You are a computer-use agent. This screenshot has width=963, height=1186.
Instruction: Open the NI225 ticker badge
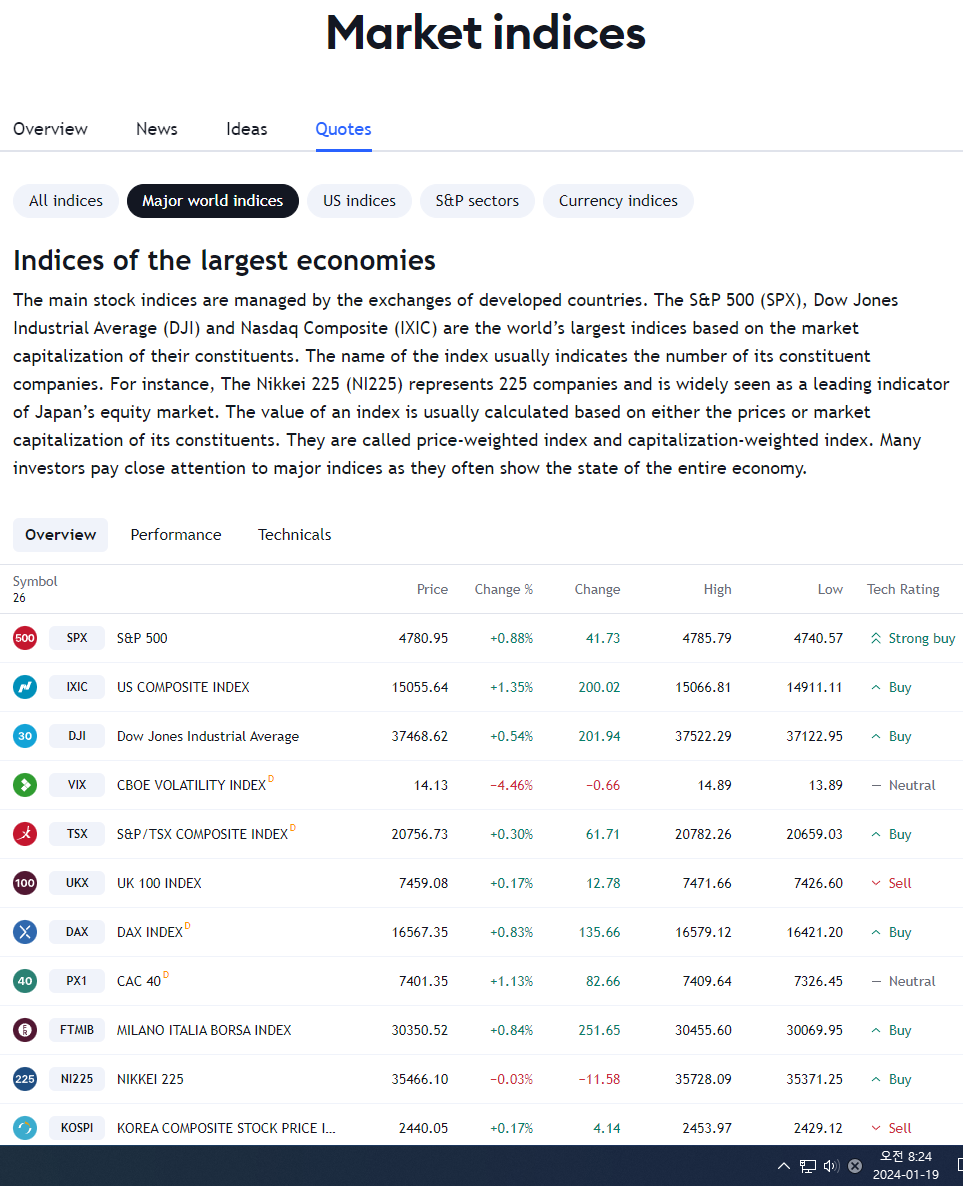77,1079
